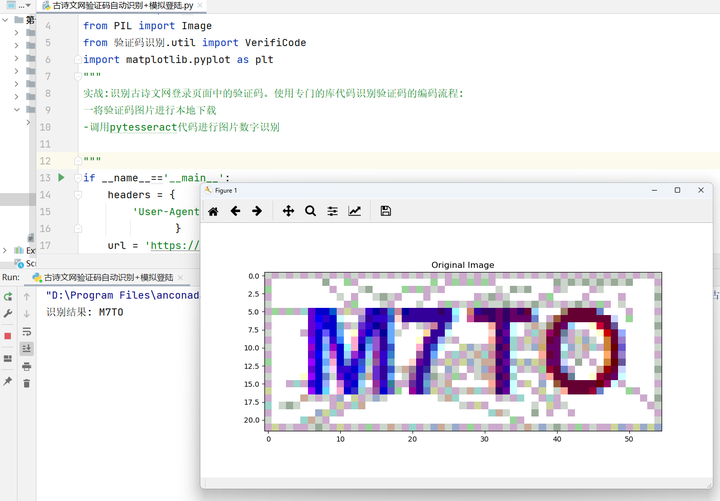Print the console output with the printer icon
The height and width of the screenshot is (501, 720).
coord(27,366)
